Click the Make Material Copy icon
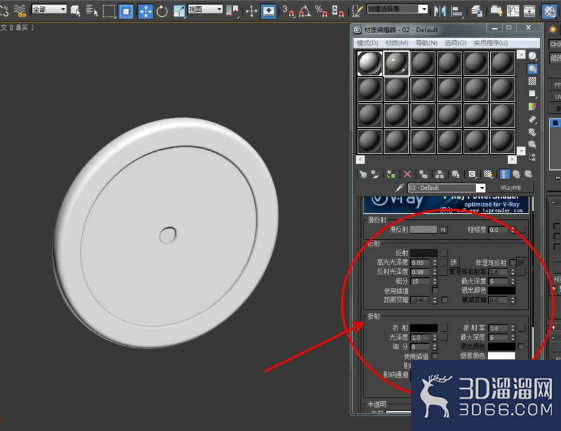 coord(424,174)
